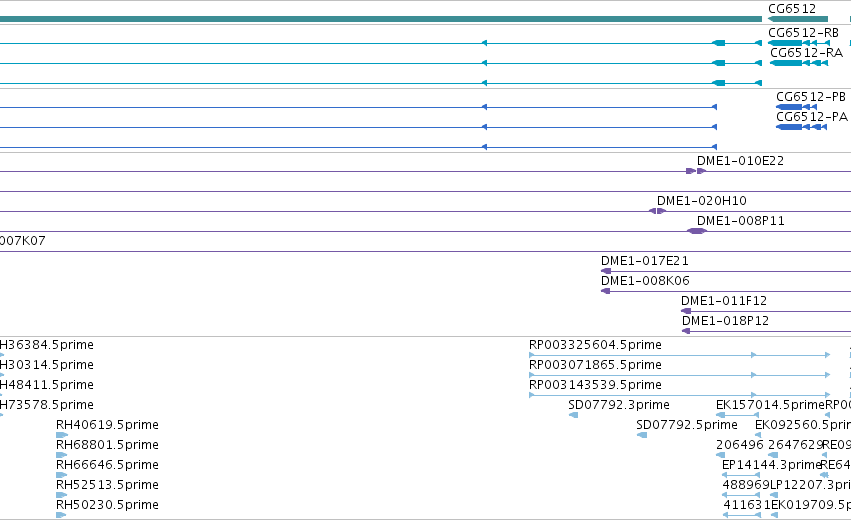Click the DME1-017E21 clone label
851x520 pixels.
tap(645, 261)
